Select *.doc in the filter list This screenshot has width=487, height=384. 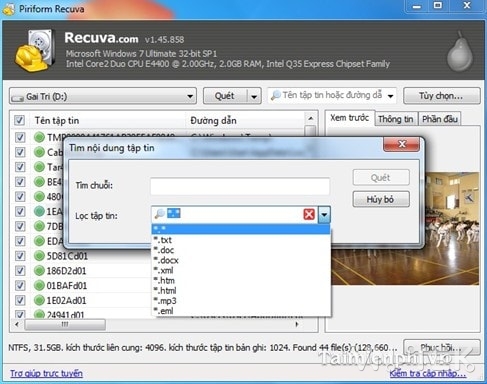241,250
